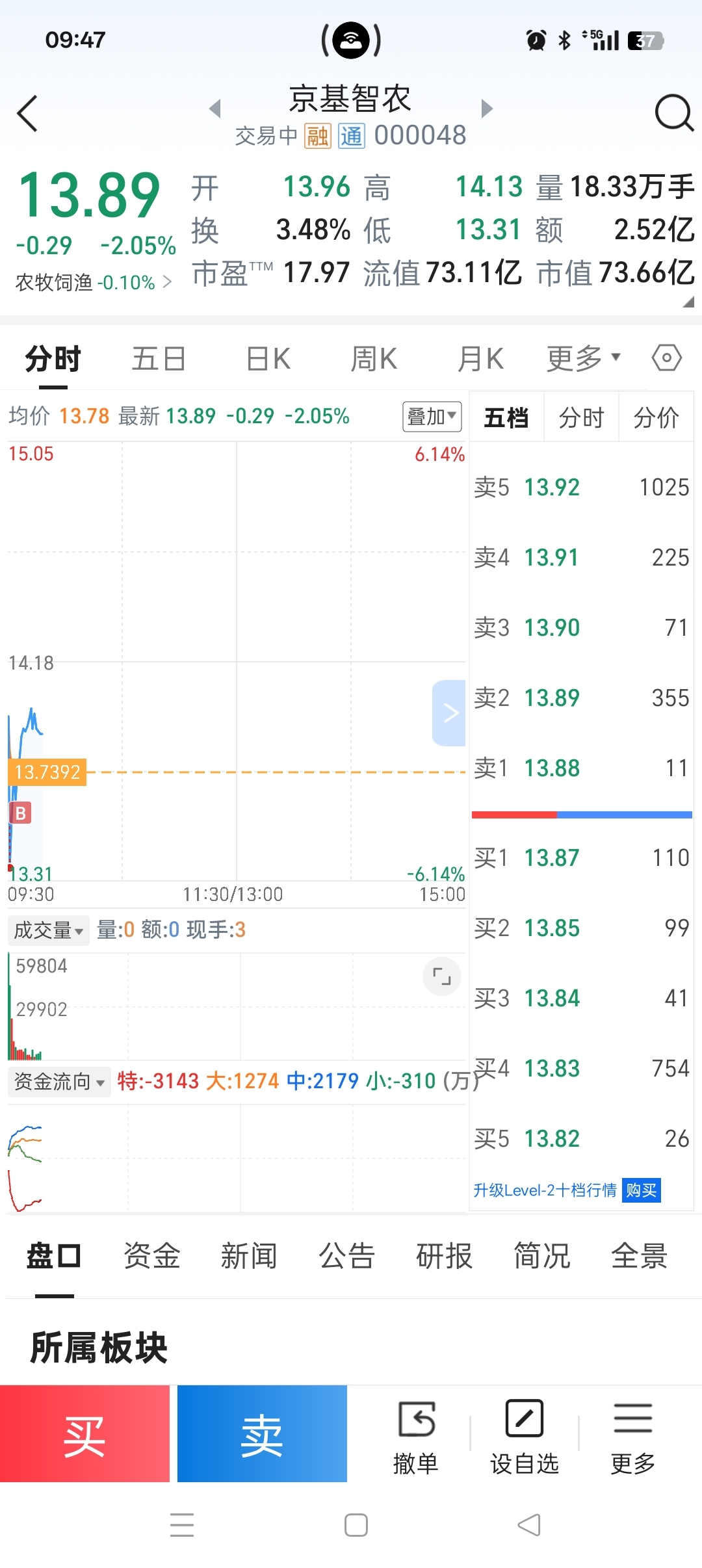Tap the 撤单 cancel order icon
The width and height of the screenshot is (702, 1568).
click(x=416, y=1420)
